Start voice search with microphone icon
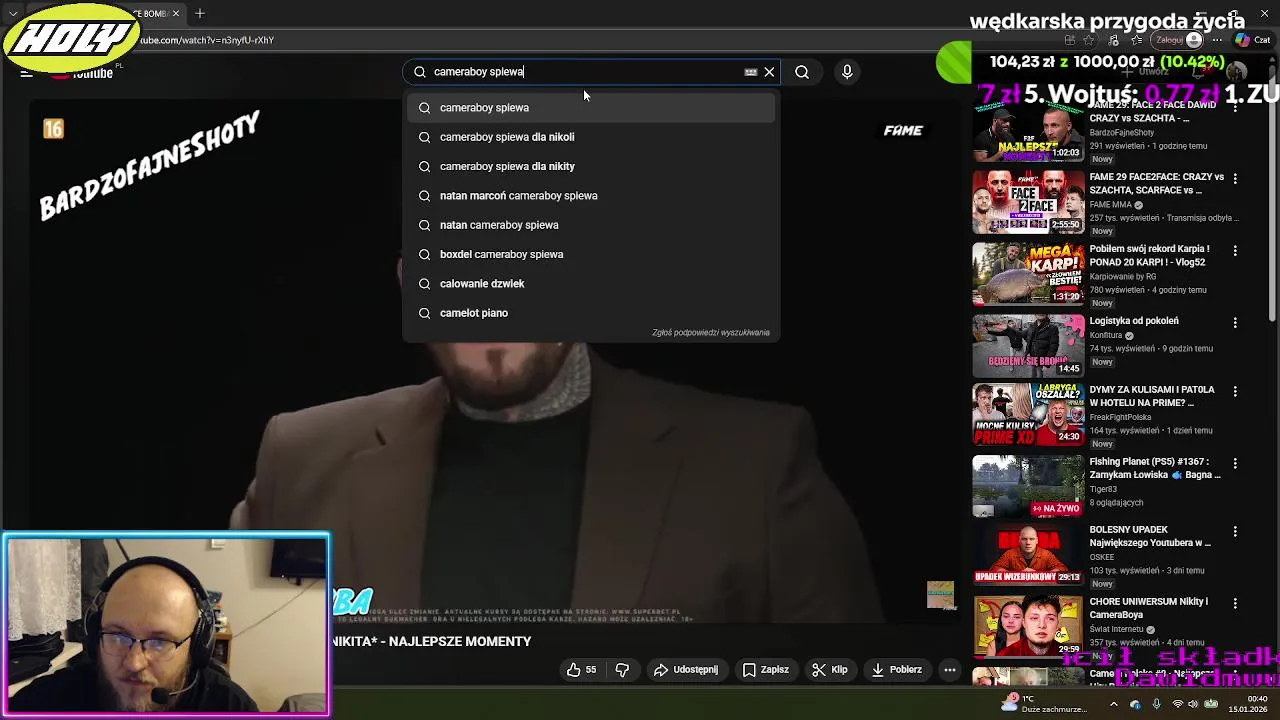 [x=847, y=72]
